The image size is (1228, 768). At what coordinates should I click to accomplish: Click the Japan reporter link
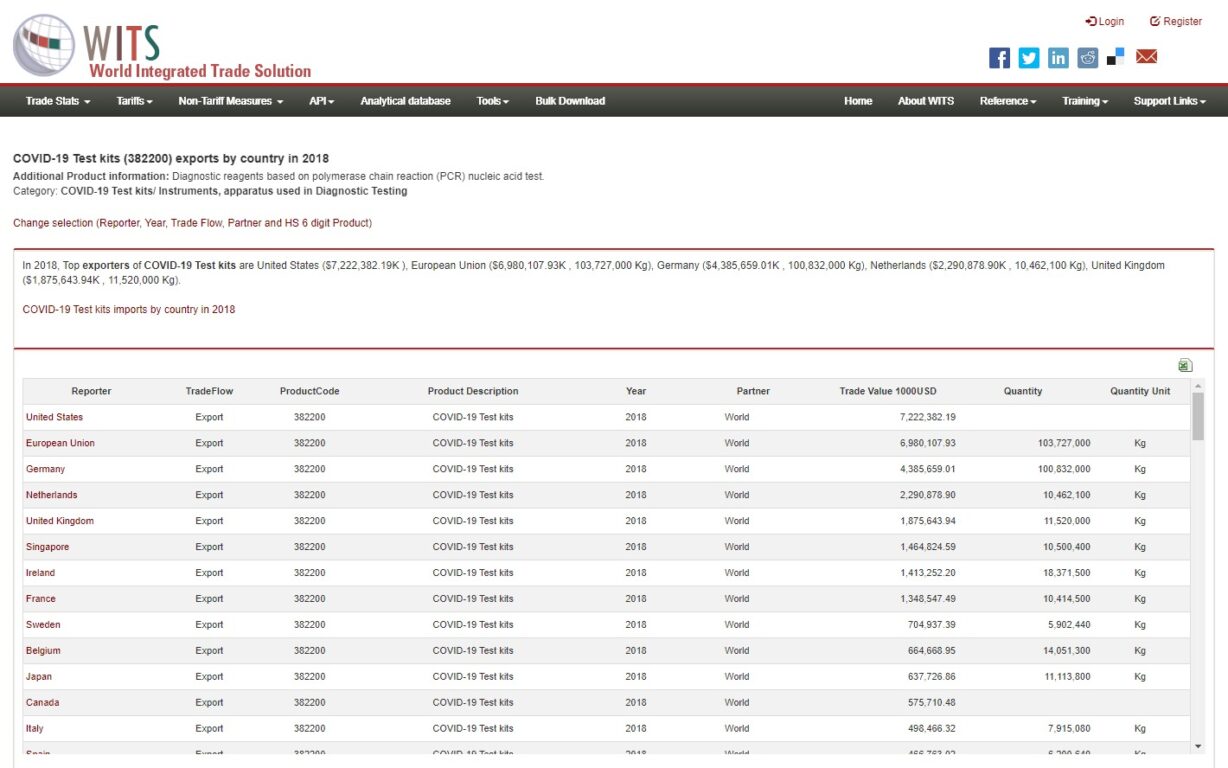[39, 677]
